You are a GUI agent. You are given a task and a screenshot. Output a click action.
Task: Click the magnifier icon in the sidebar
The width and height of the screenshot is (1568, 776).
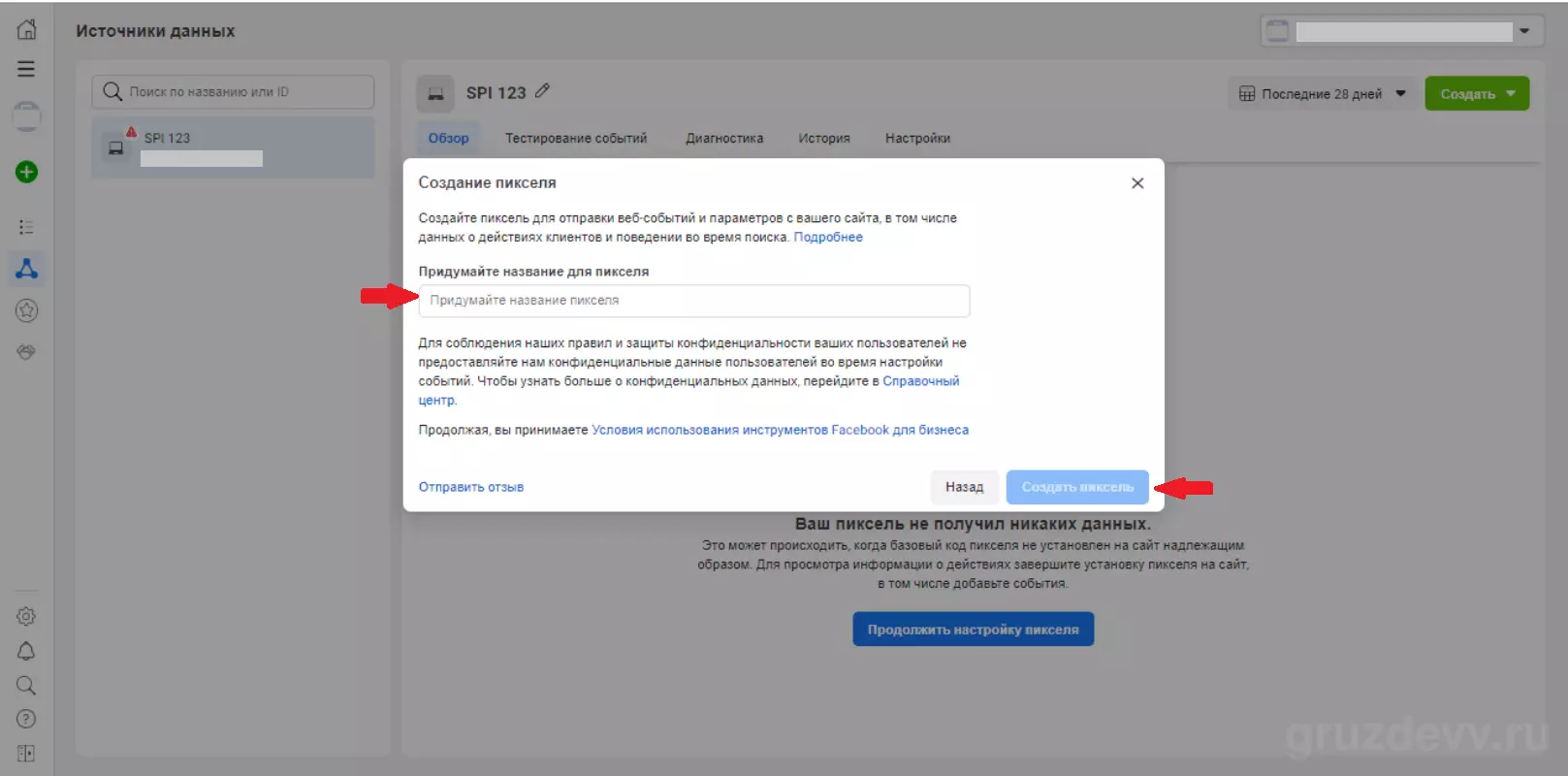26,686
